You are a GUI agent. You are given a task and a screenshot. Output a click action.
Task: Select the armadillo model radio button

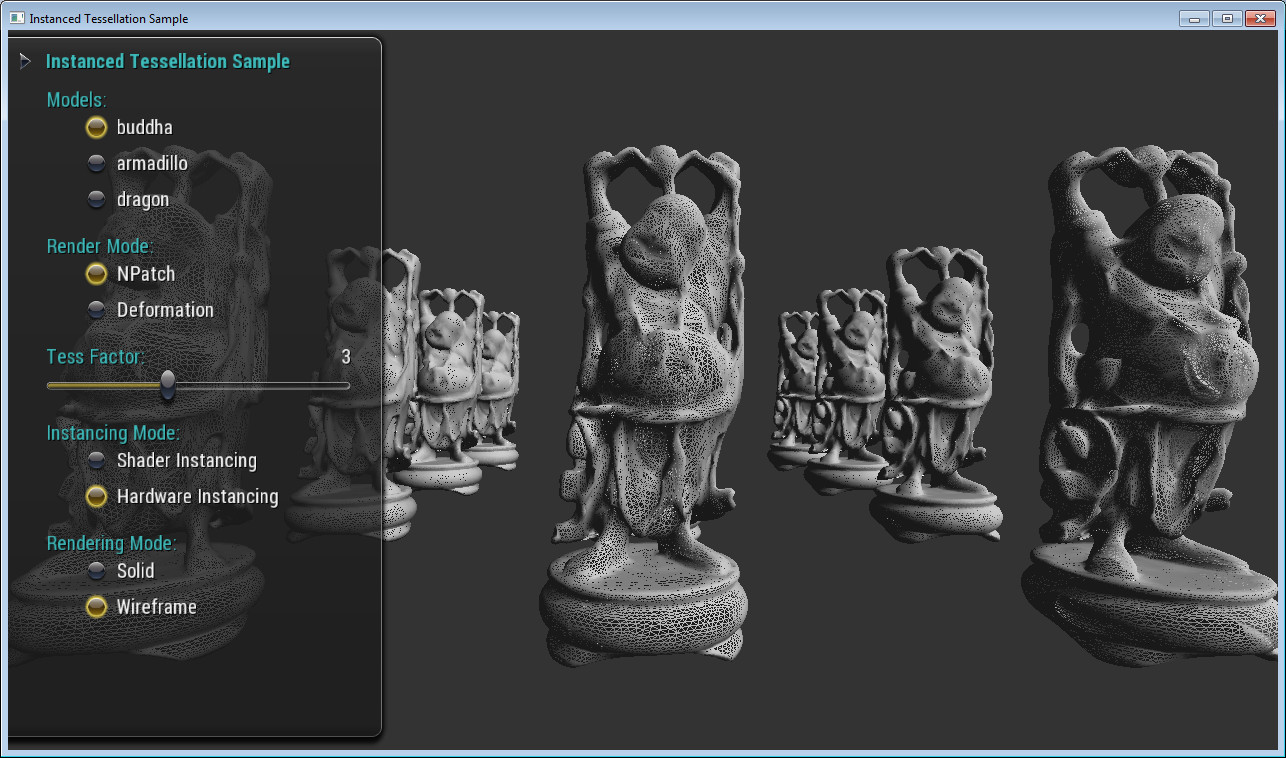97,163
